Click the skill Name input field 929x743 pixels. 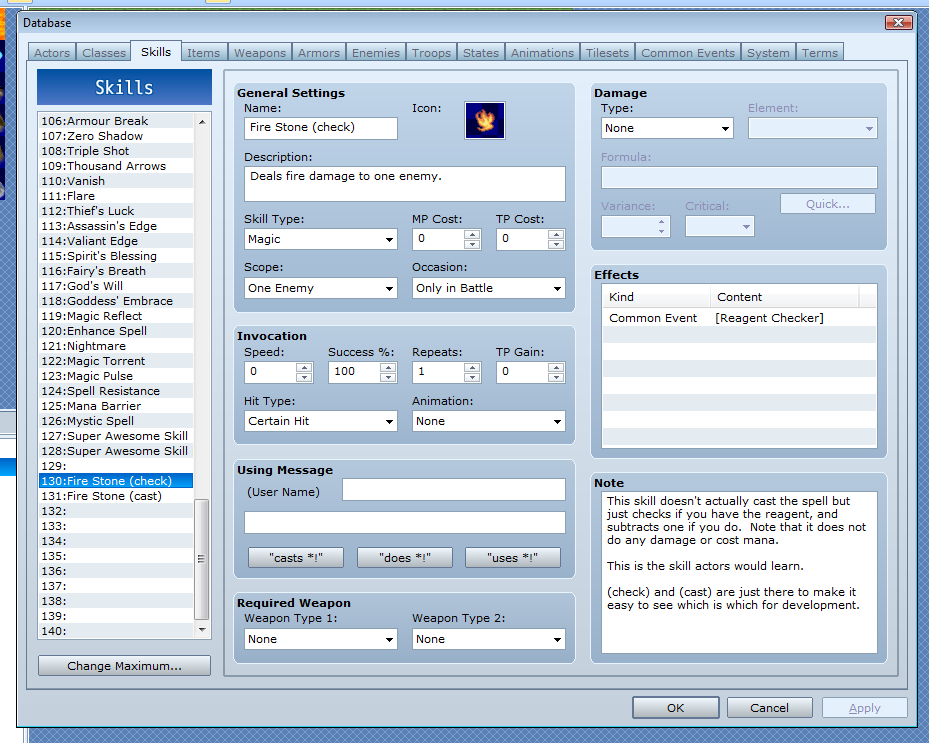pyautogui.click(x=321, y=128)
